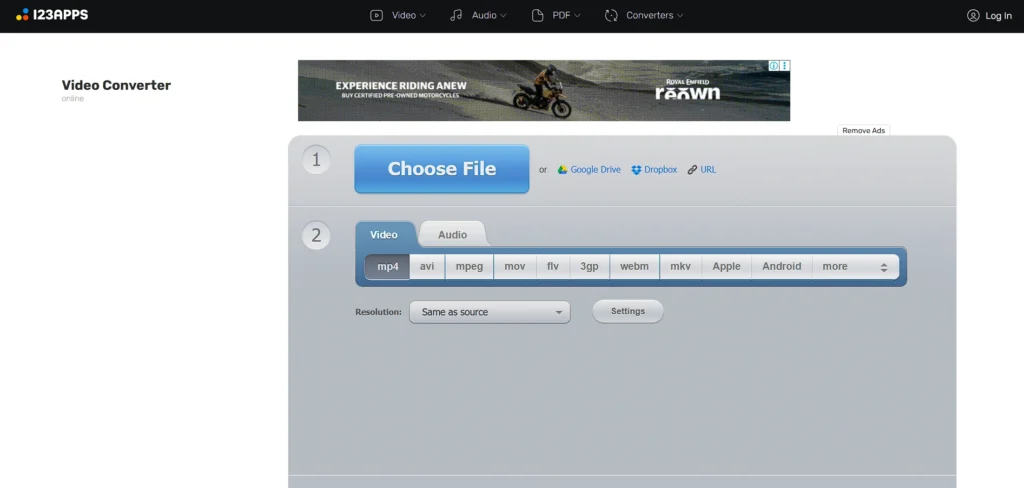Click the Video Converter heading
This screenshot has width=1024, height=488.
point(116,85)
